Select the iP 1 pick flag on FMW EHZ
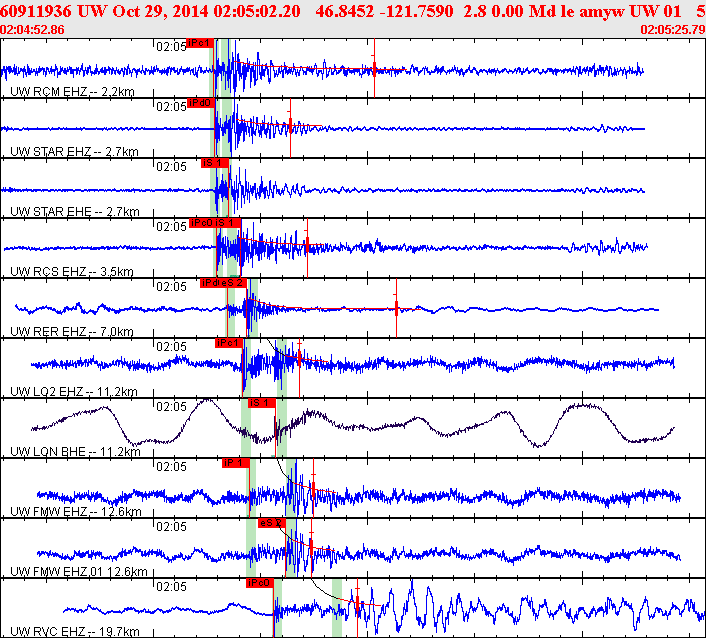The height and width of the screenshot is (638, 706). coord(235,463)
